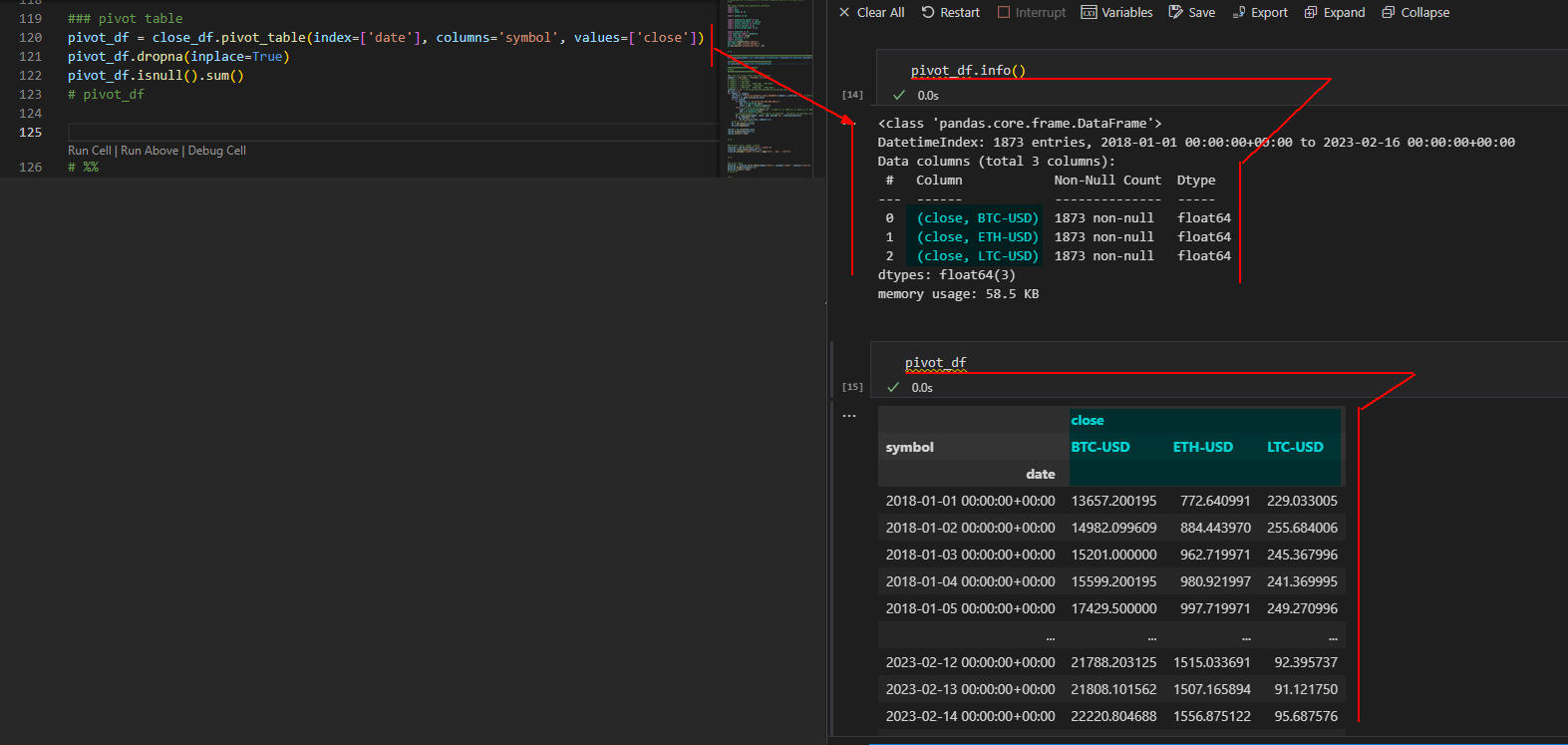This screenshot has width=1568, height=745.
Task: Click the BTC value 13657.200195
Action: click(x=1113, y=501)
